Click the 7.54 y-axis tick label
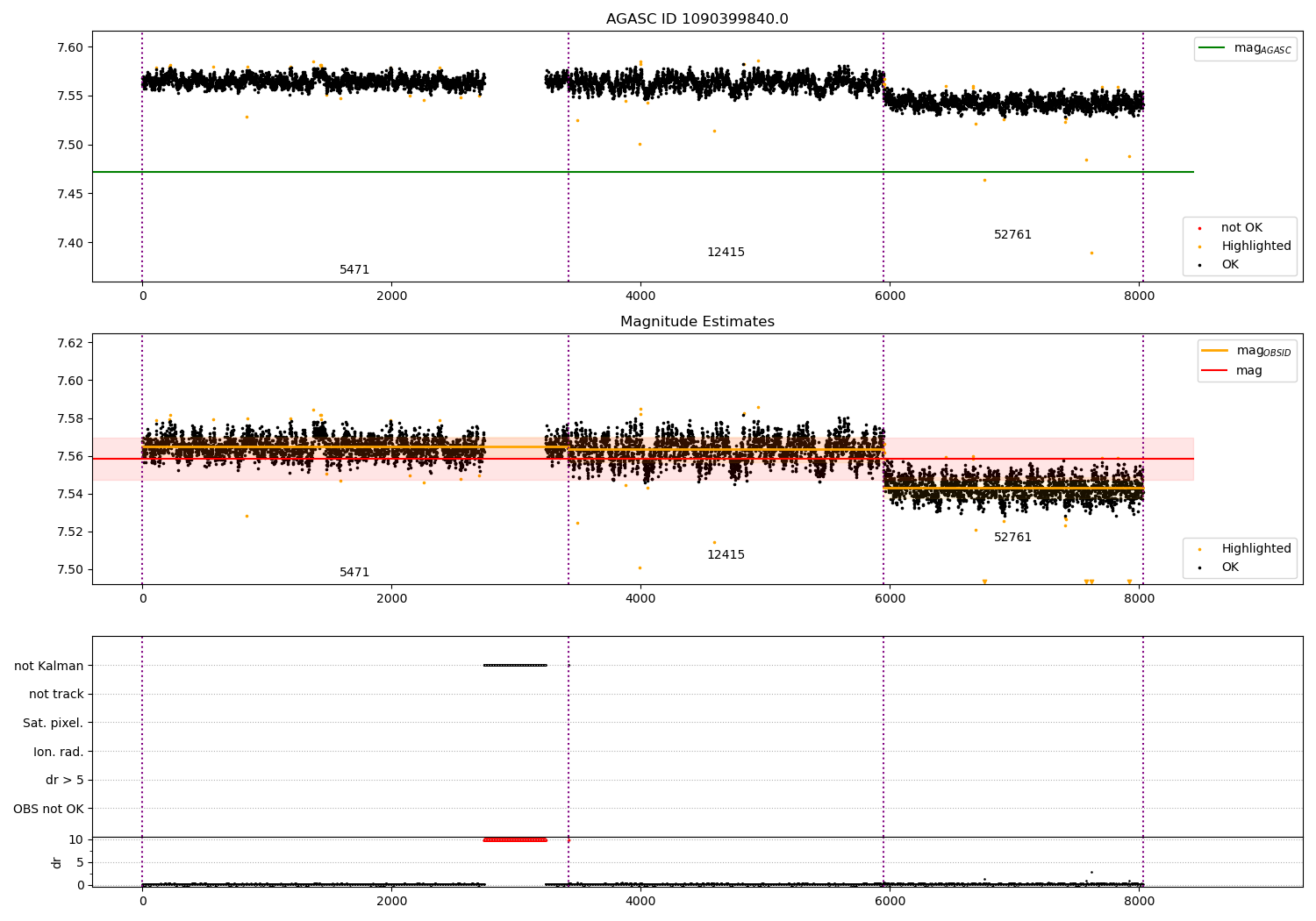1316x921 pixels. coord(68,494)
